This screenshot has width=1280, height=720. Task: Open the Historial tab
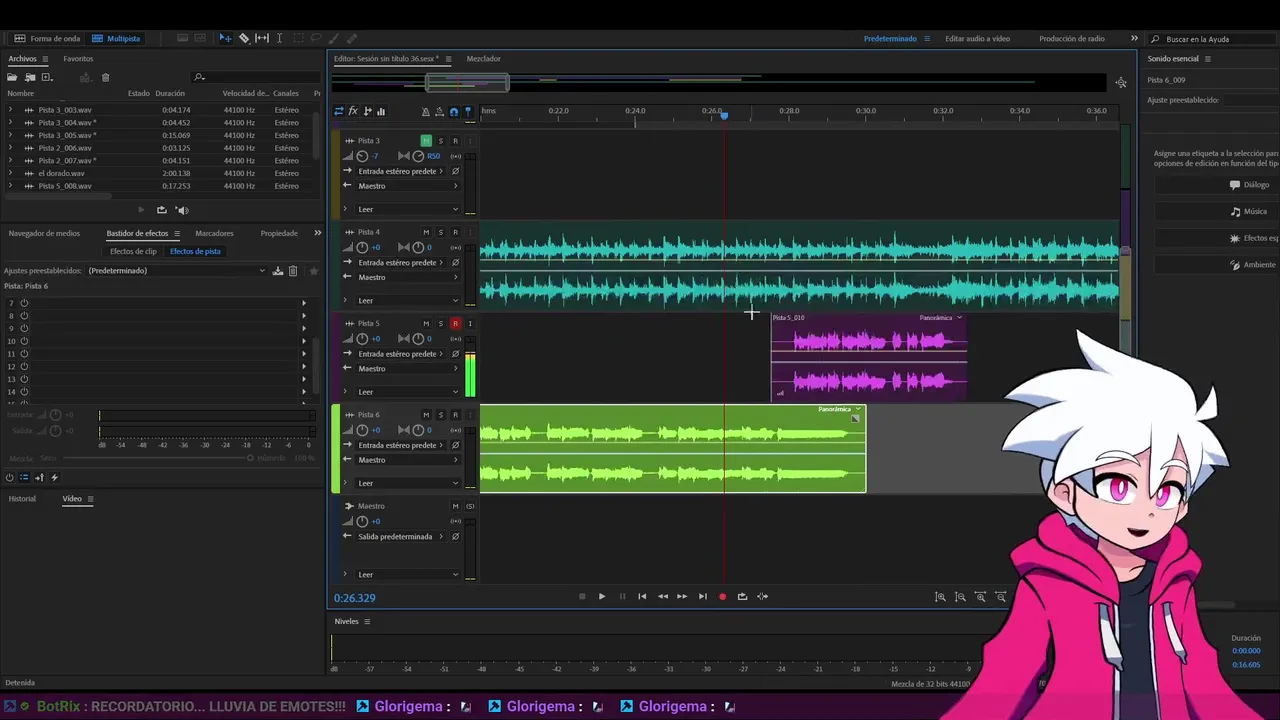pos(22,499)
